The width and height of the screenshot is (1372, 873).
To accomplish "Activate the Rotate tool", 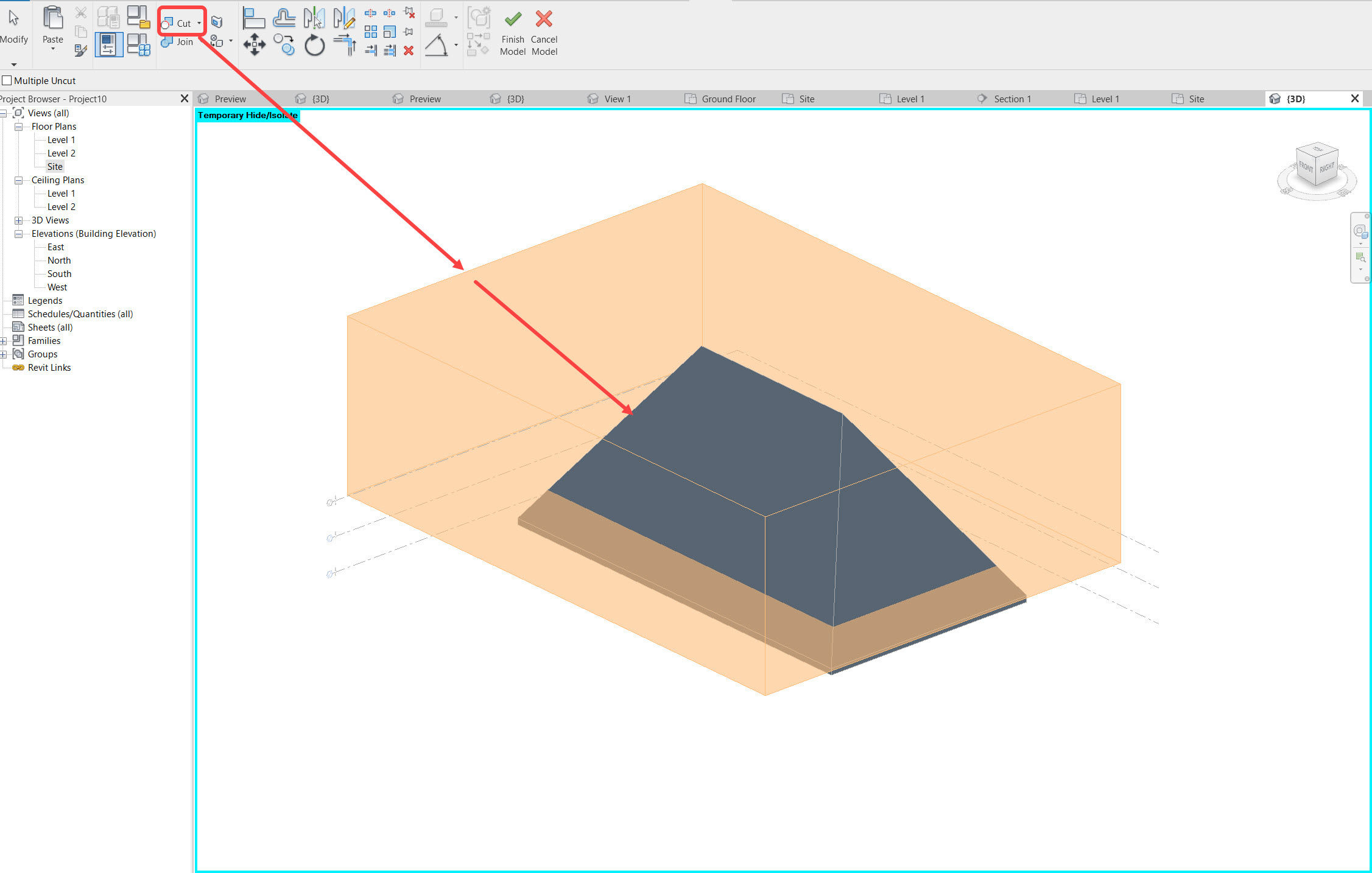I will pyautogui.click(x=314, y=44).
